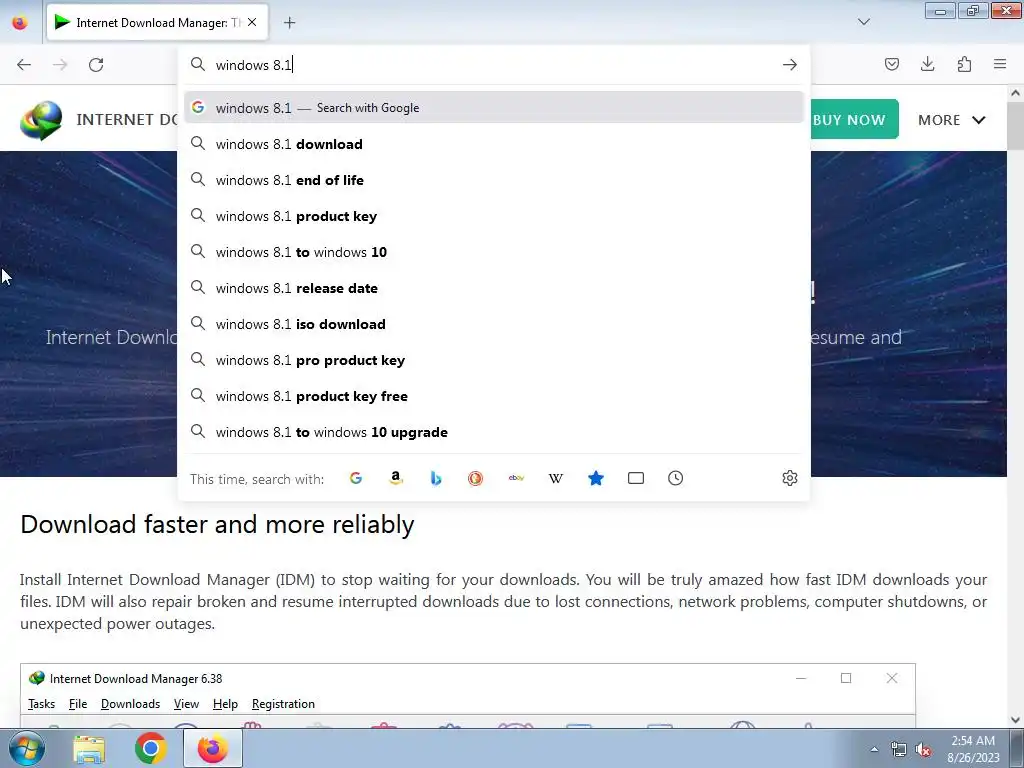This screenshot has height=768, width=1024.
Task: Click the Internet Download Manager logo
Action: coord(41,120)
